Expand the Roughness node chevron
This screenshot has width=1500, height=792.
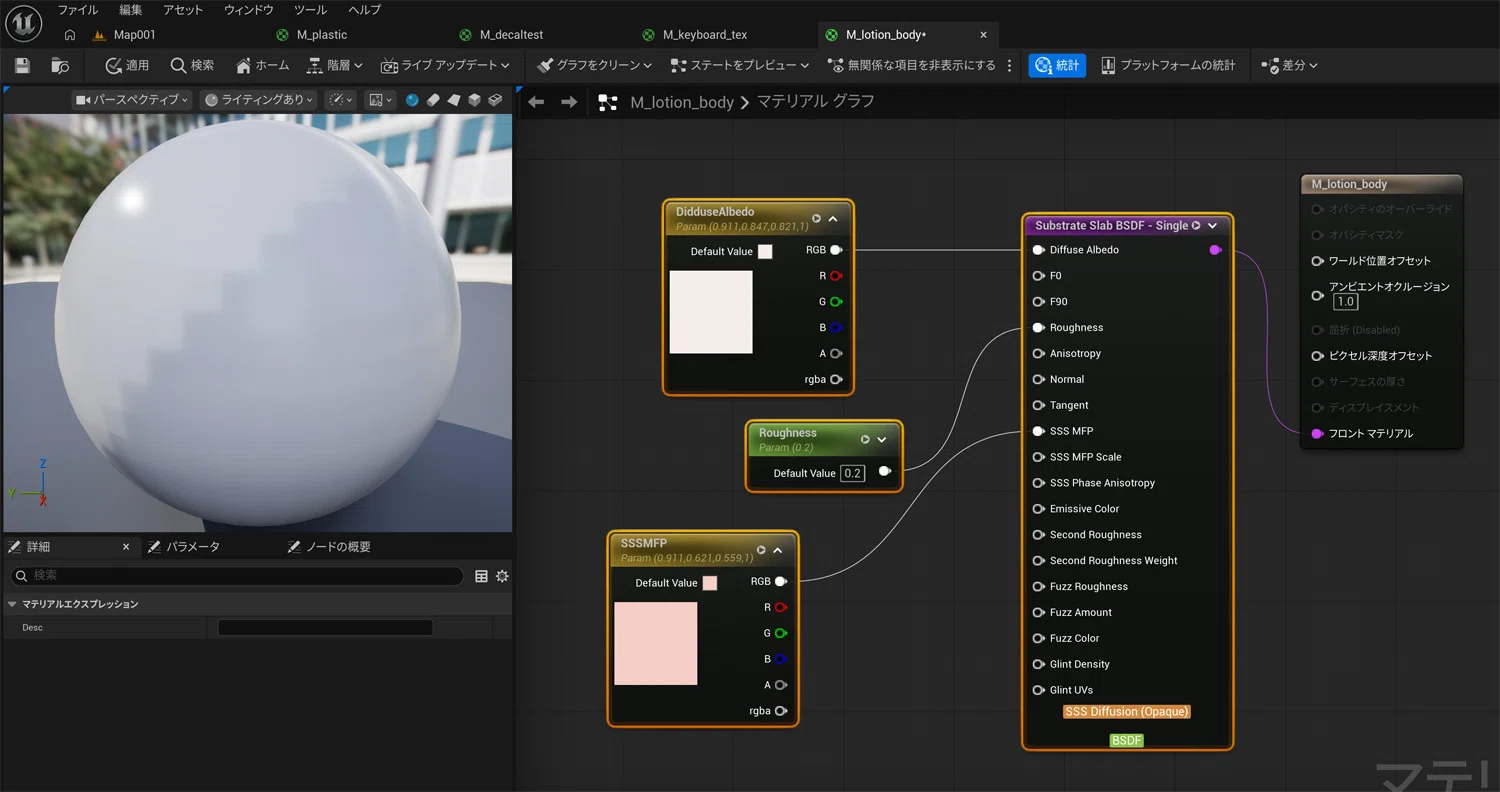(882, 439)
